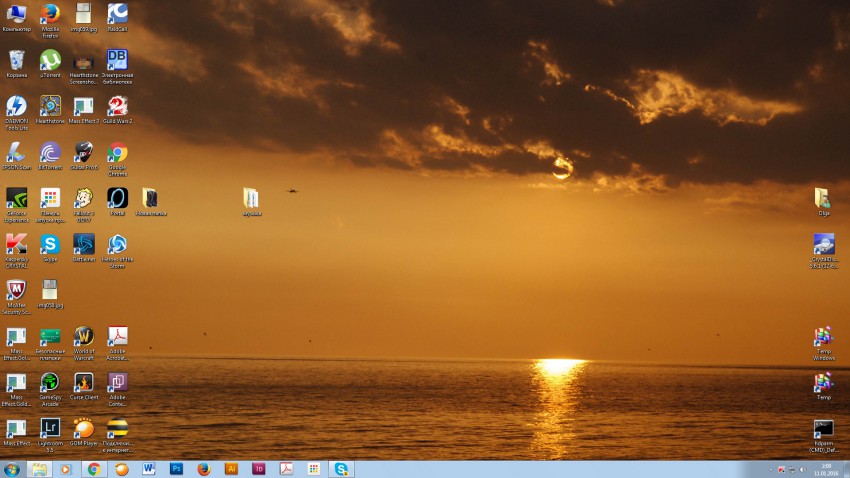The height and width of the screenshot is (478, 850).
Task: Open the Hearthstone game shortcut
Action: coord(50,105)
